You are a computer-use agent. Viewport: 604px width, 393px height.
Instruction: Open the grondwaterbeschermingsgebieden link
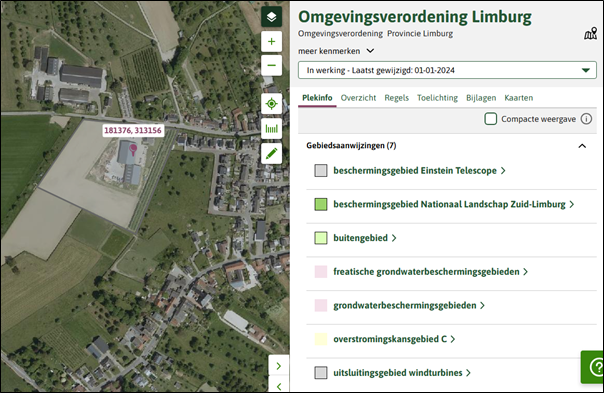pyautogui.click(x=405, y=306)
